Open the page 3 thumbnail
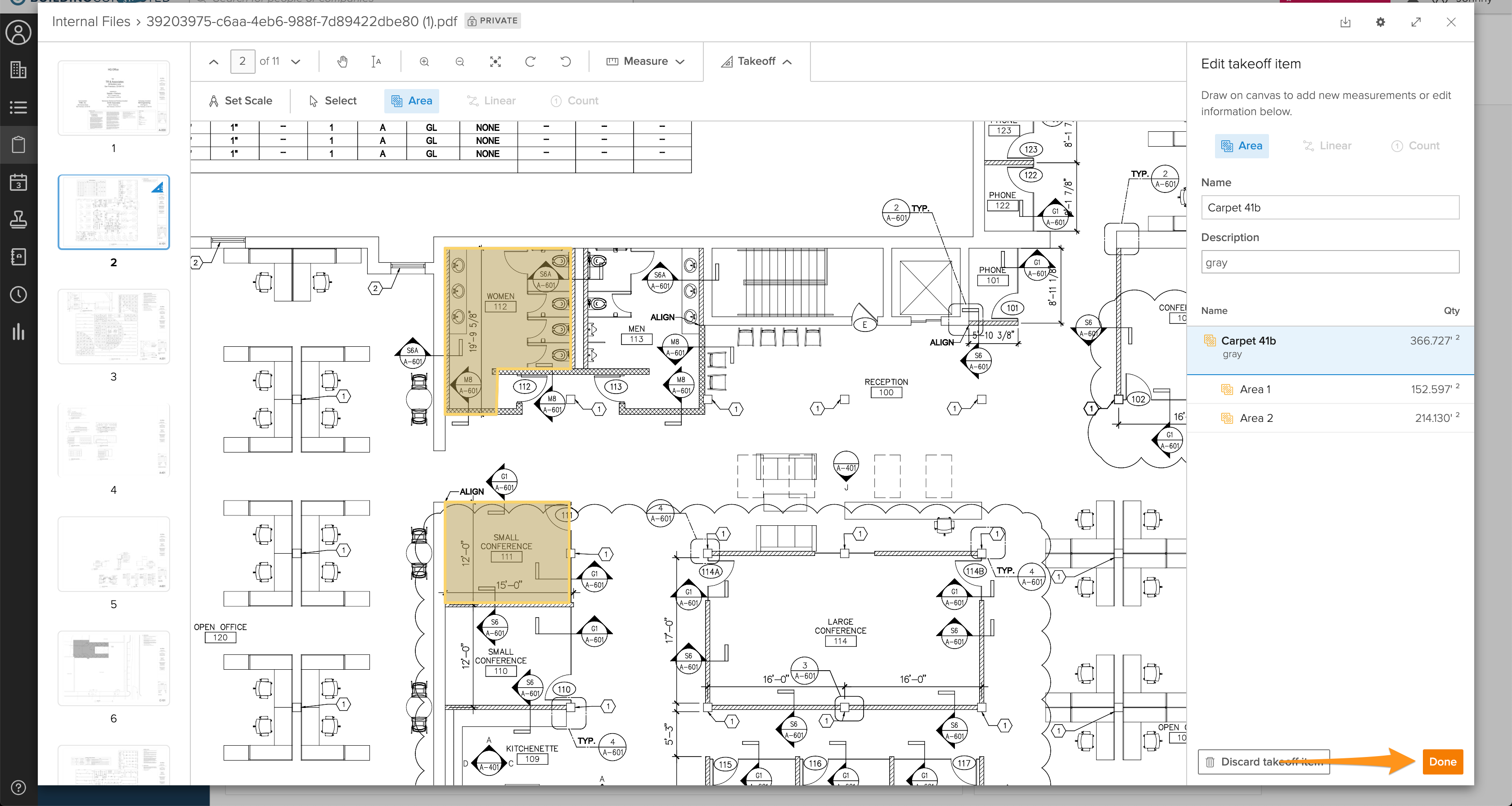This screenshot has height=806, width=1512. pos(114,326)
